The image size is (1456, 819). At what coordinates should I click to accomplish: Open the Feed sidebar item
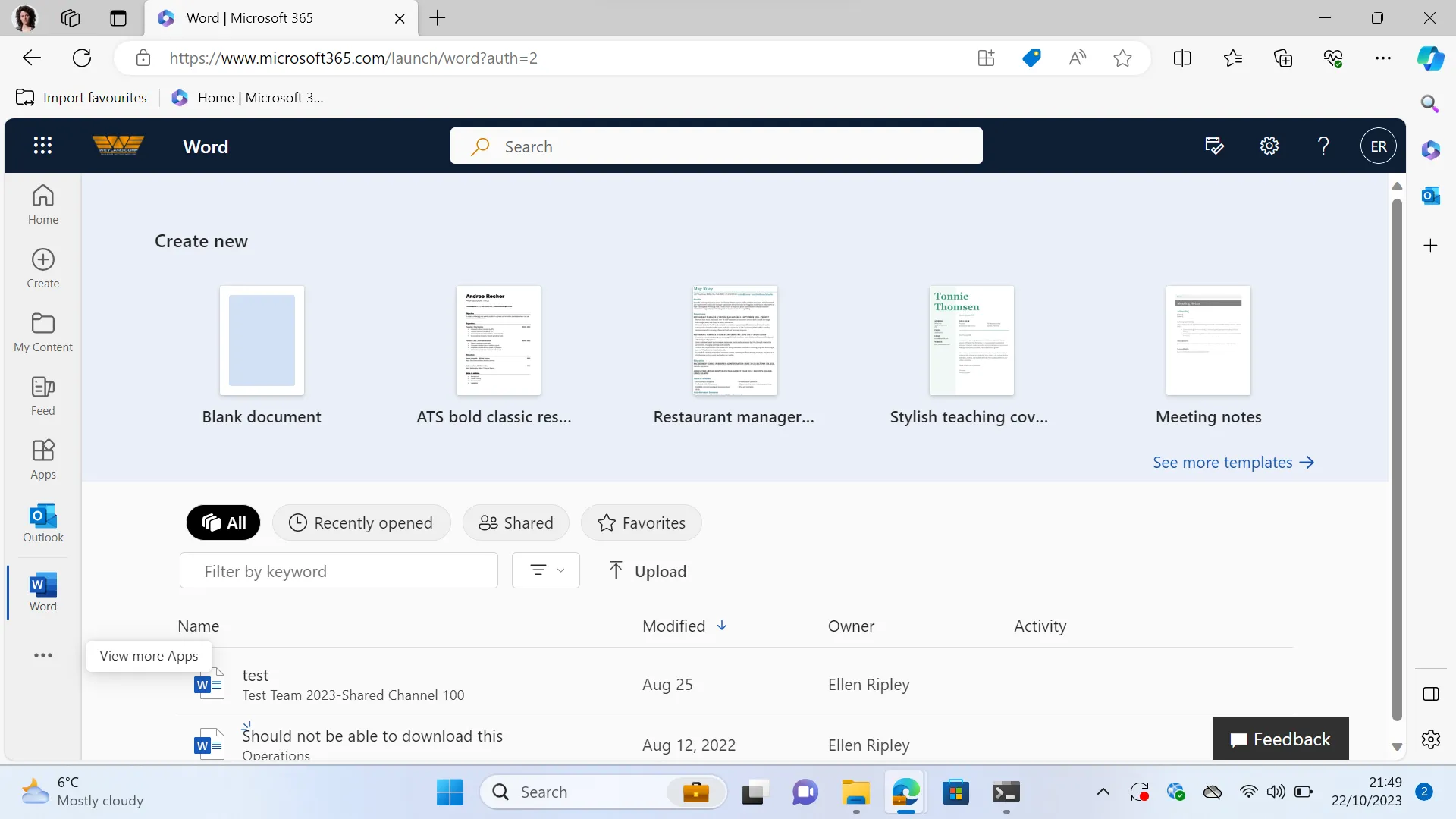43,396
